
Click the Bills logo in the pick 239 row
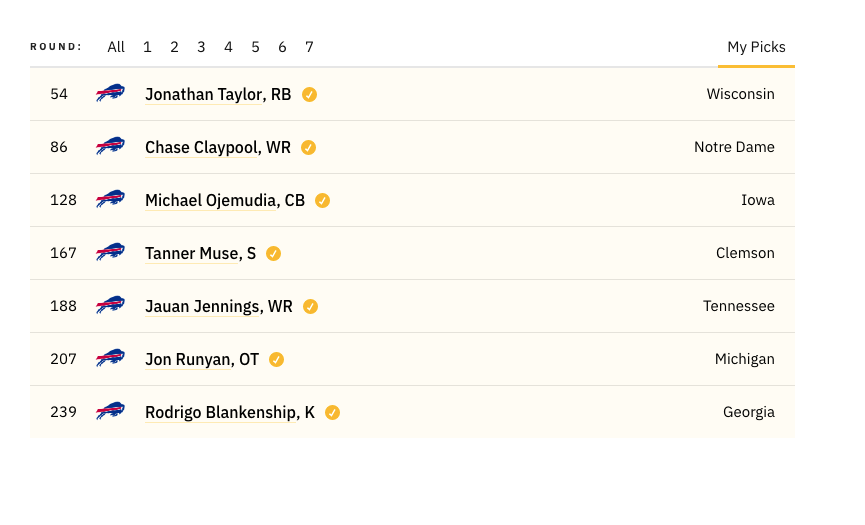(110, 411)
